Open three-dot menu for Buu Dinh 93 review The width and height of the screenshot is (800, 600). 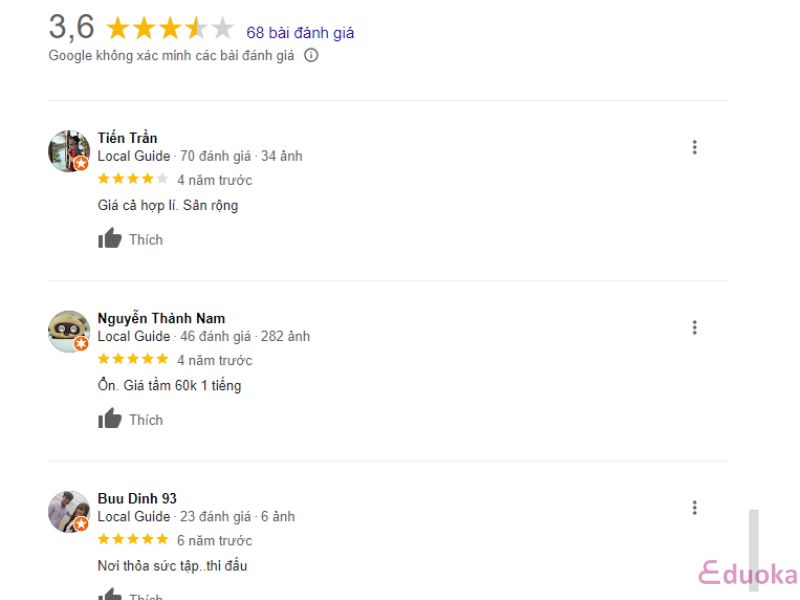click(694, 508)
